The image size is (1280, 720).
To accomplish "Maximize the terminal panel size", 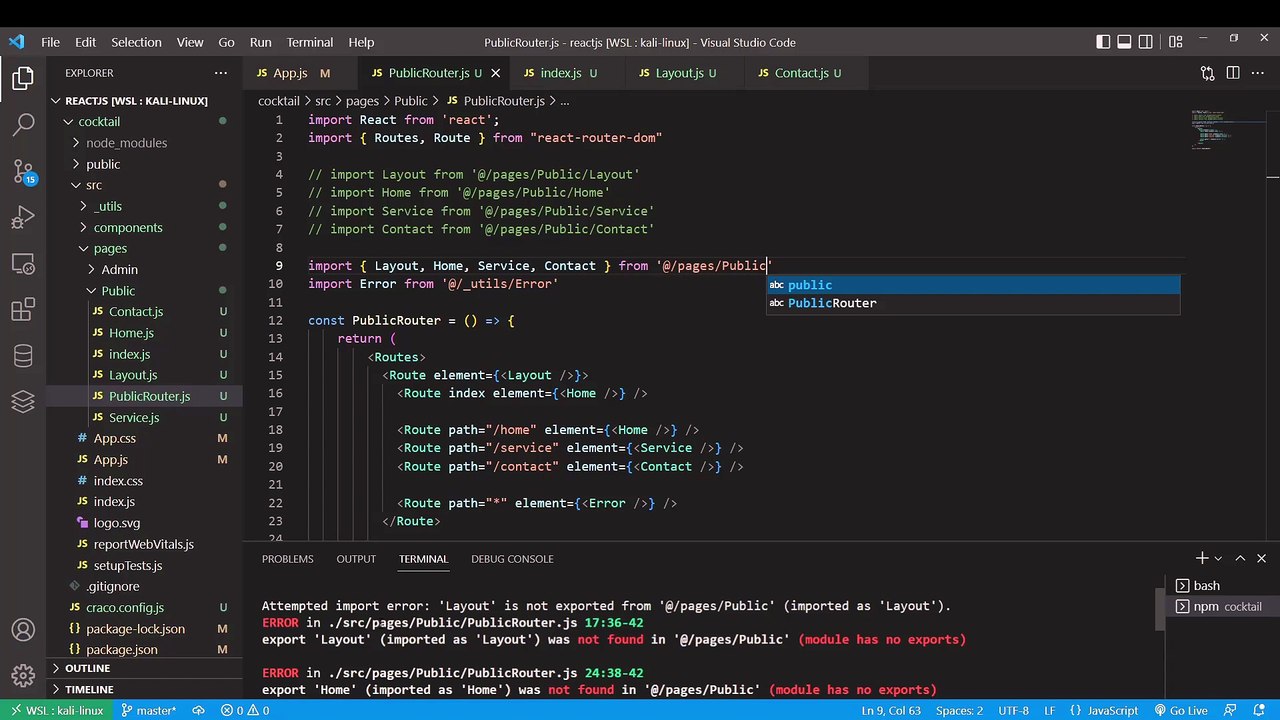I will click(1240, 558).
